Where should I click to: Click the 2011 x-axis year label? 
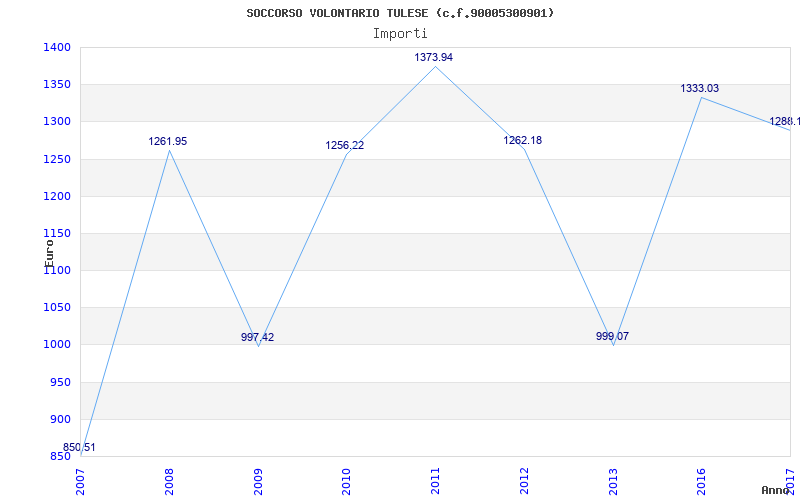[x=435, y=482]
